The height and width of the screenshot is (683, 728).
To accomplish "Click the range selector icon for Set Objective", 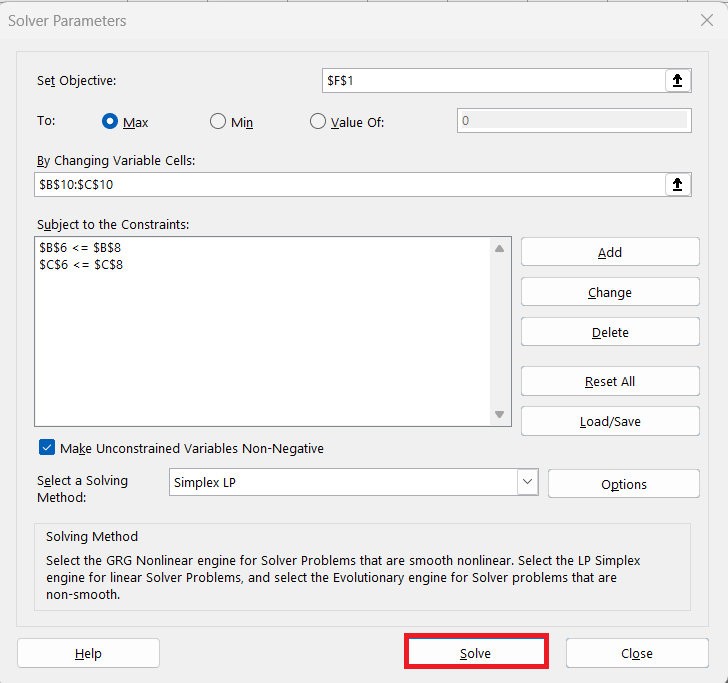I will coord(677,80).
